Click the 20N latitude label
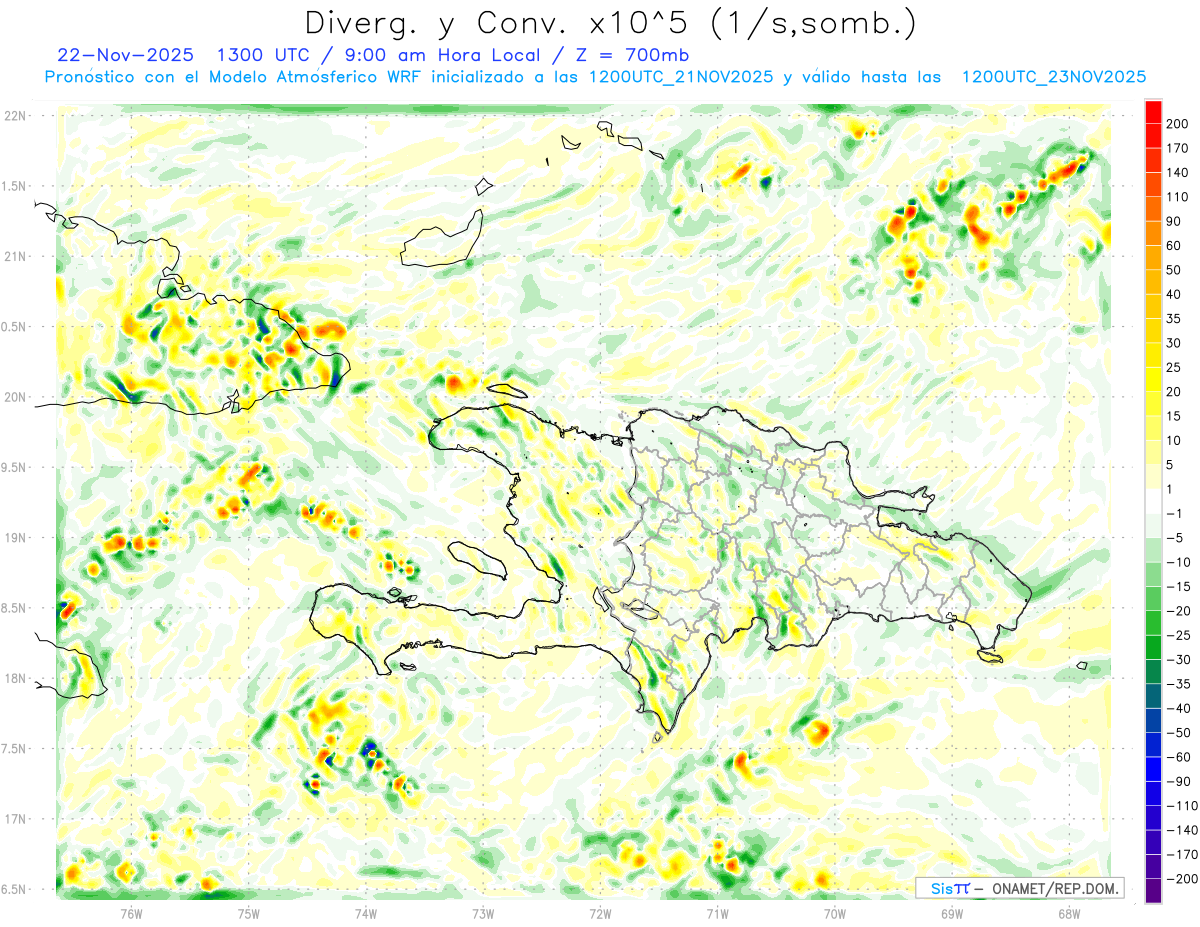This screenshot has width=1200, height=927. click(14, 397)
